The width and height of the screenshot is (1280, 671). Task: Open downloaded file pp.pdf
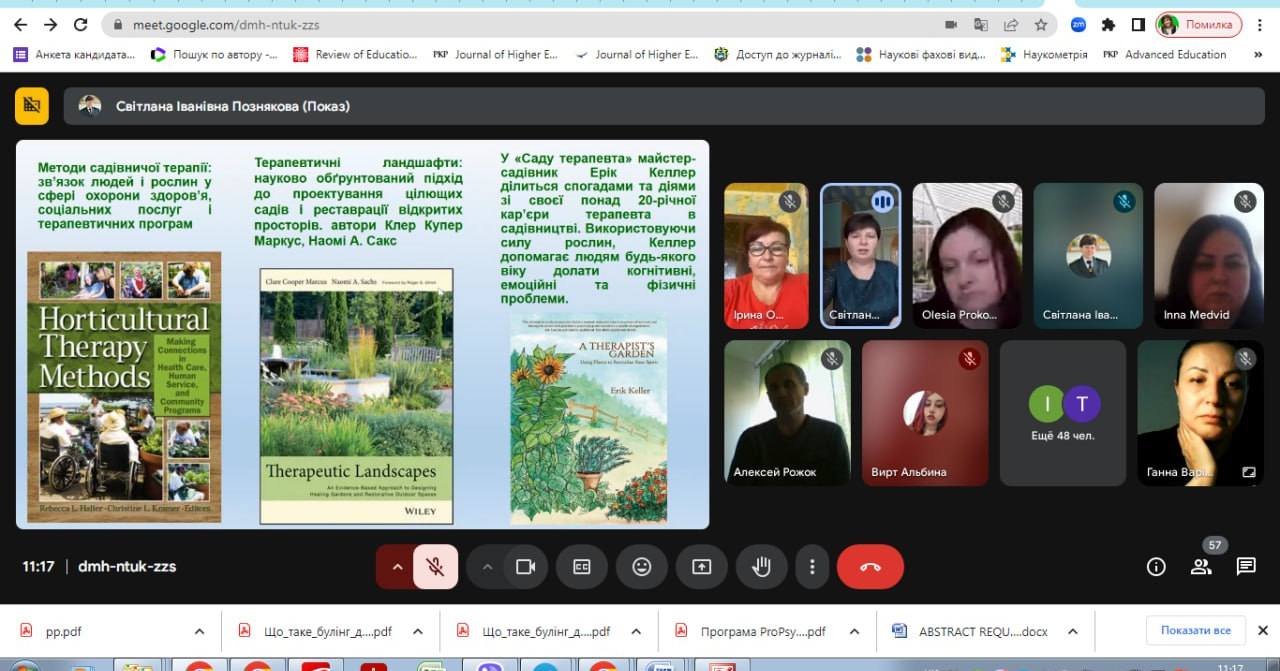pyautogui.click(x=64, y=632)
